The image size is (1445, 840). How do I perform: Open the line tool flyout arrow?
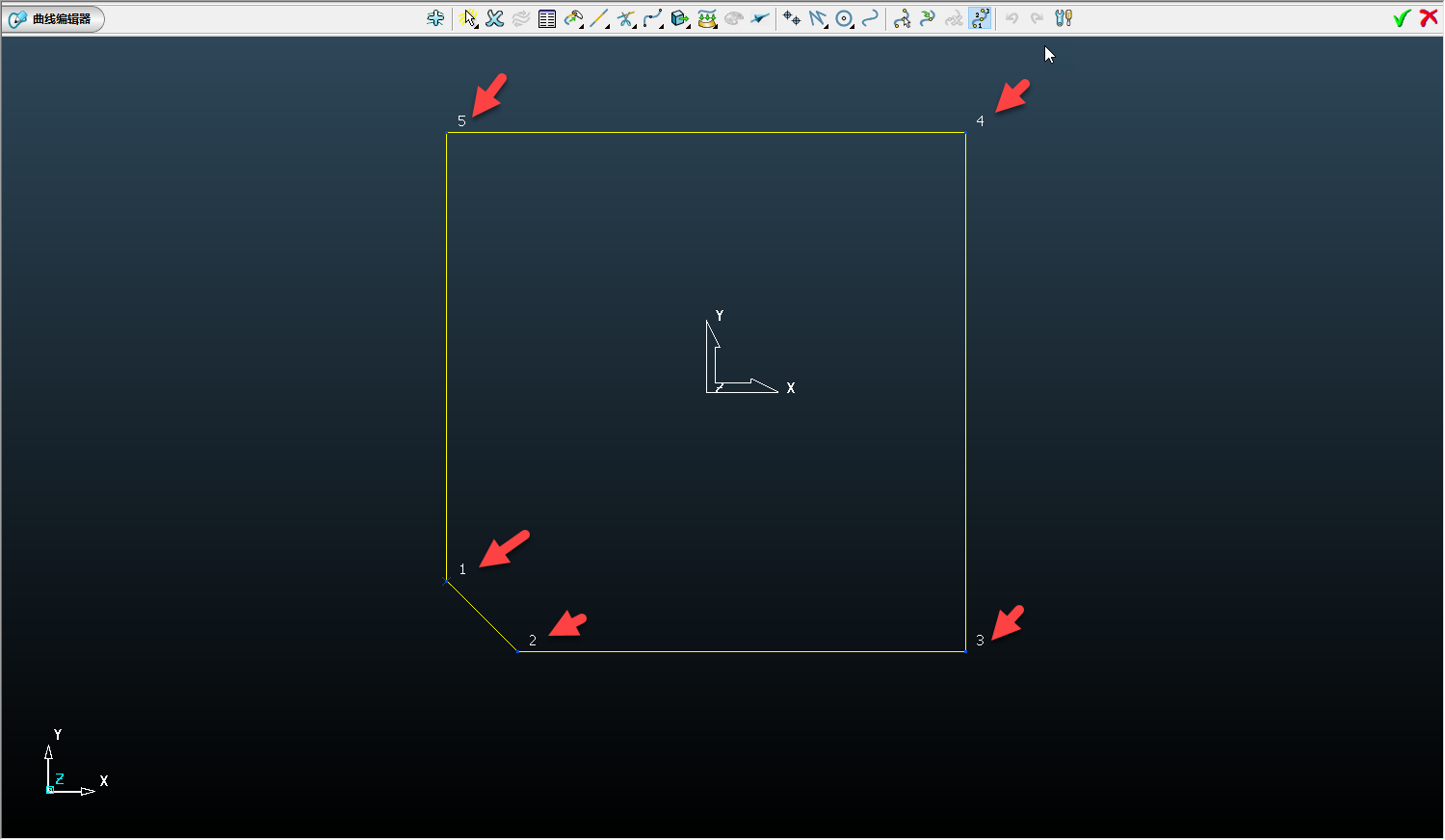point(606,25)
